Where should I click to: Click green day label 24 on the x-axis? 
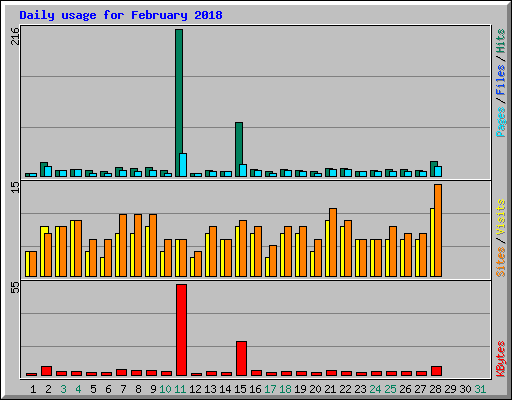pos(375,389)
